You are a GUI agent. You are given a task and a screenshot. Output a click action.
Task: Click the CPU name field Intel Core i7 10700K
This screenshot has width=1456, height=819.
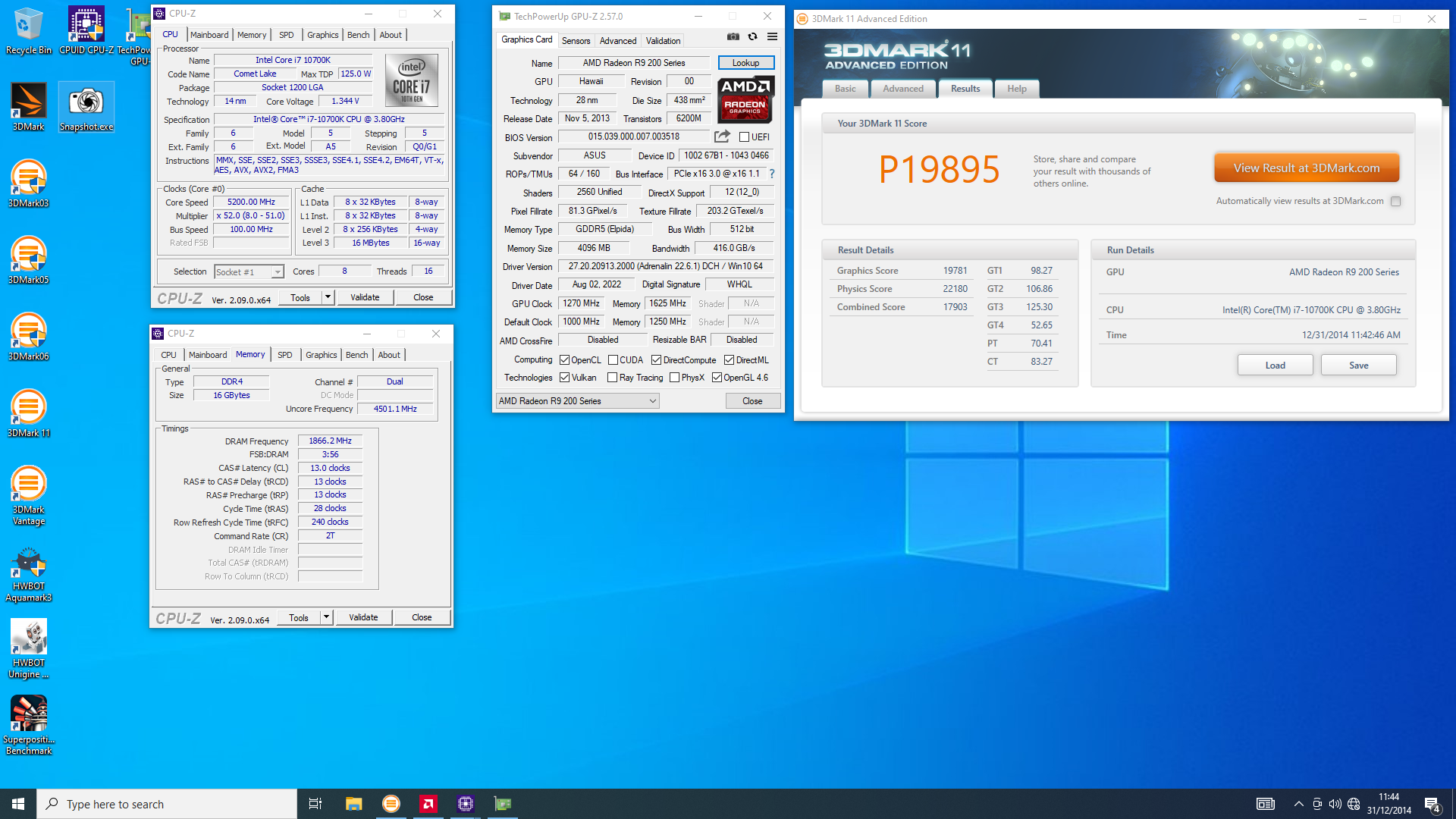pyautogui.click(x=293, y=60)
